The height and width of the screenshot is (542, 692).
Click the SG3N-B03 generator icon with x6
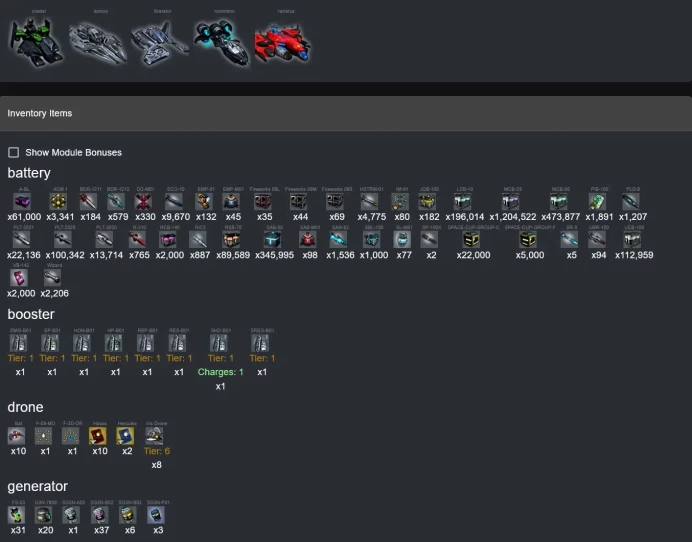128,515
